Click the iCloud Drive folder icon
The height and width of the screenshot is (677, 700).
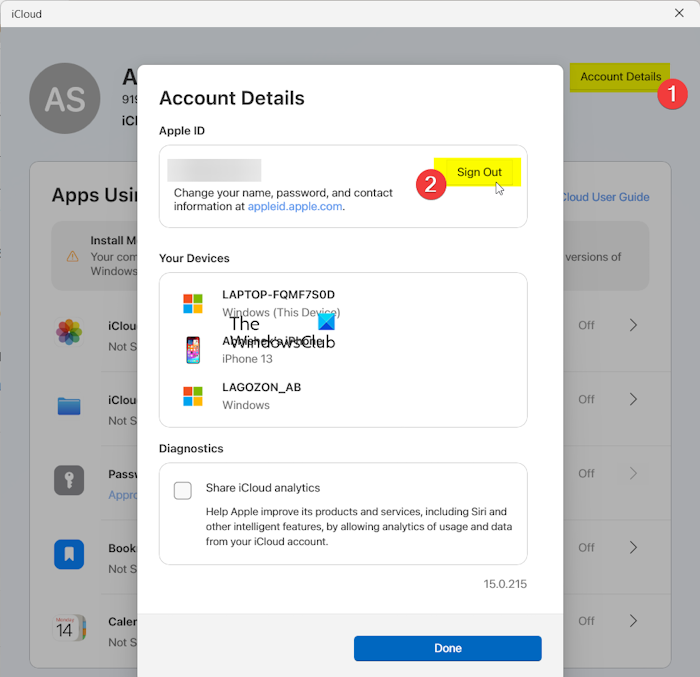[69, 406]
